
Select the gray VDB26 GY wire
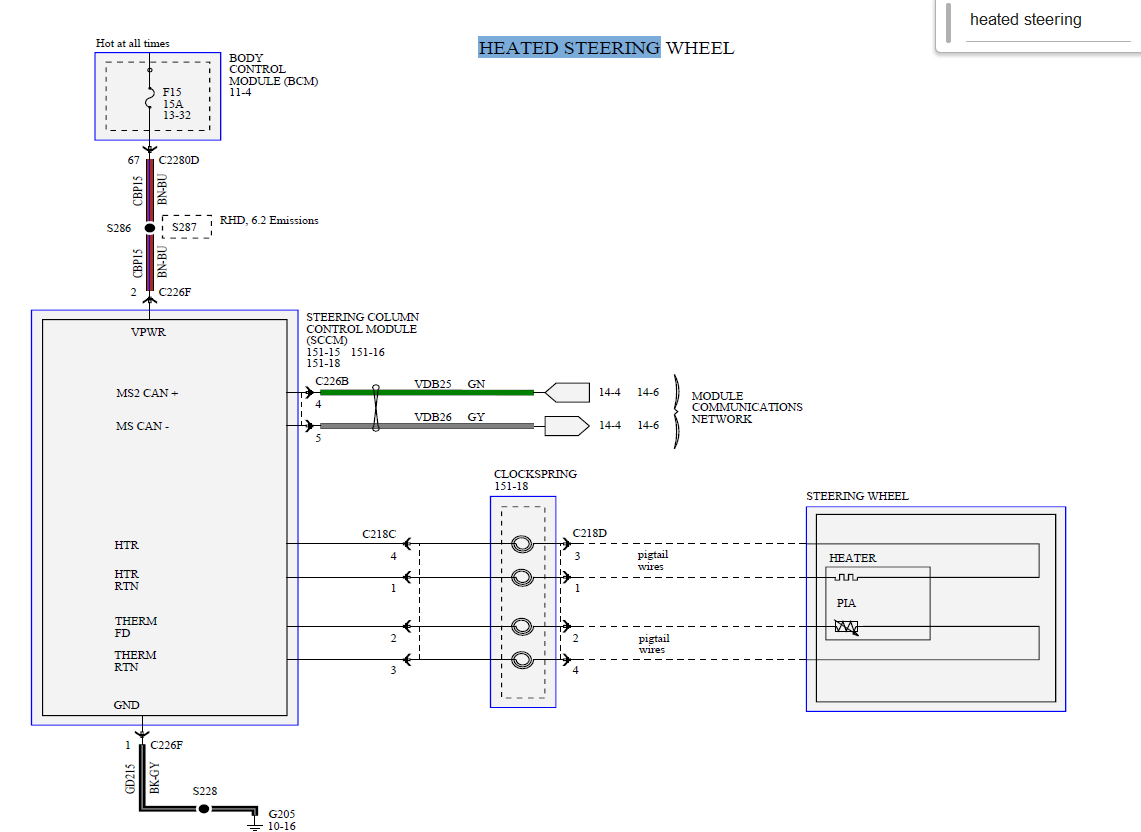tap(450, 426)
